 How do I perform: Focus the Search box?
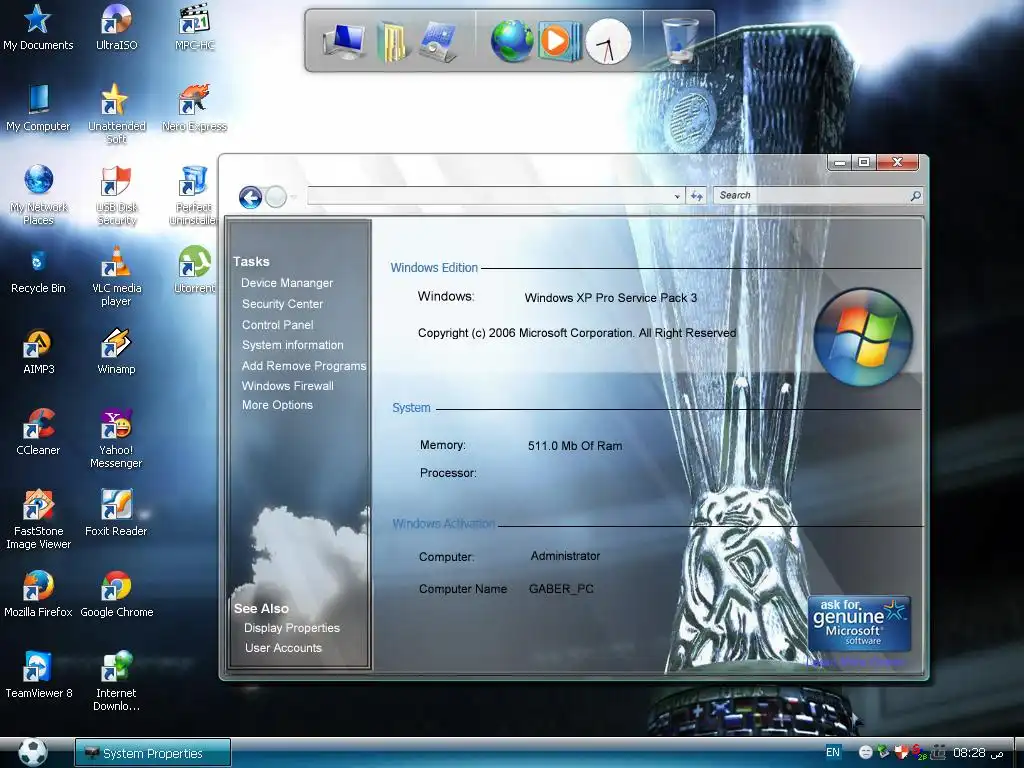(810, 195)
